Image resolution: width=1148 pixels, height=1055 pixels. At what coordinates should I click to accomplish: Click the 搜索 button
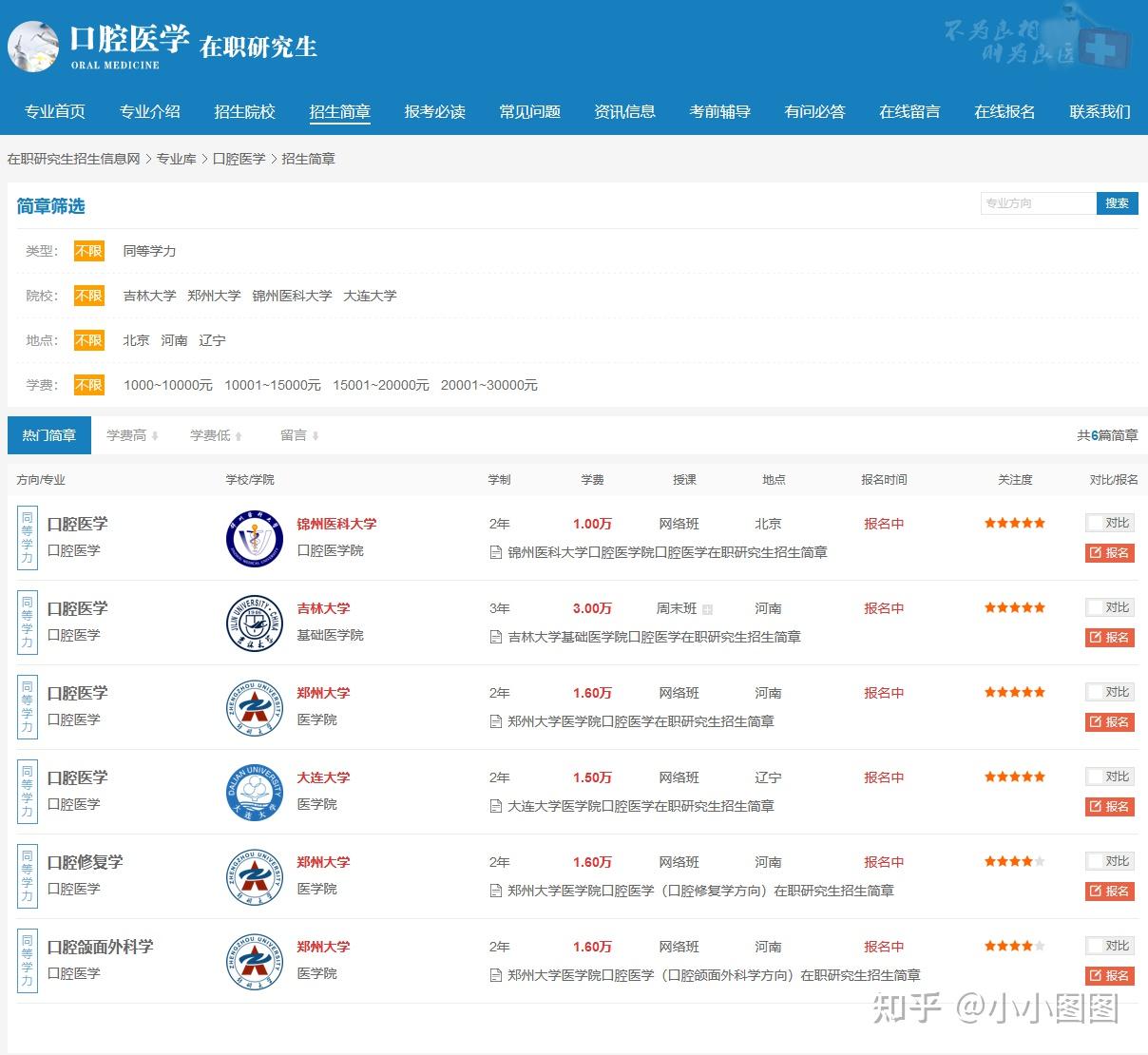point(1118,203)
